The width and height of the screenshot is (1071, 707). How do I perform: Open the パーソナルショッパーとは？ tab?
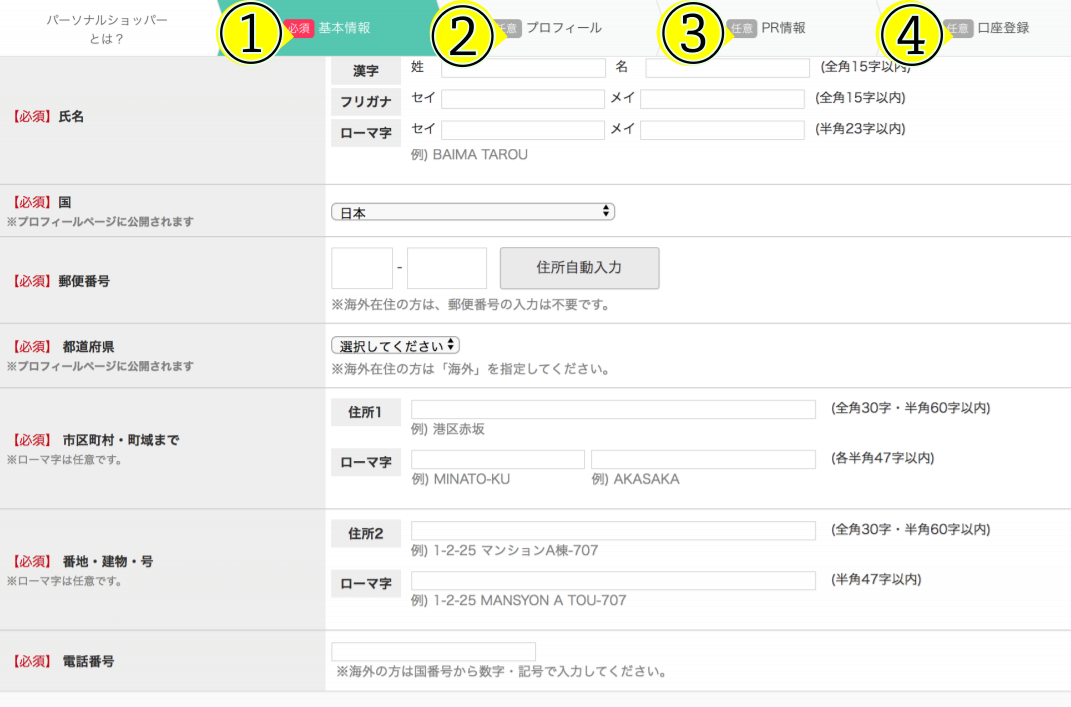[107, 29]
